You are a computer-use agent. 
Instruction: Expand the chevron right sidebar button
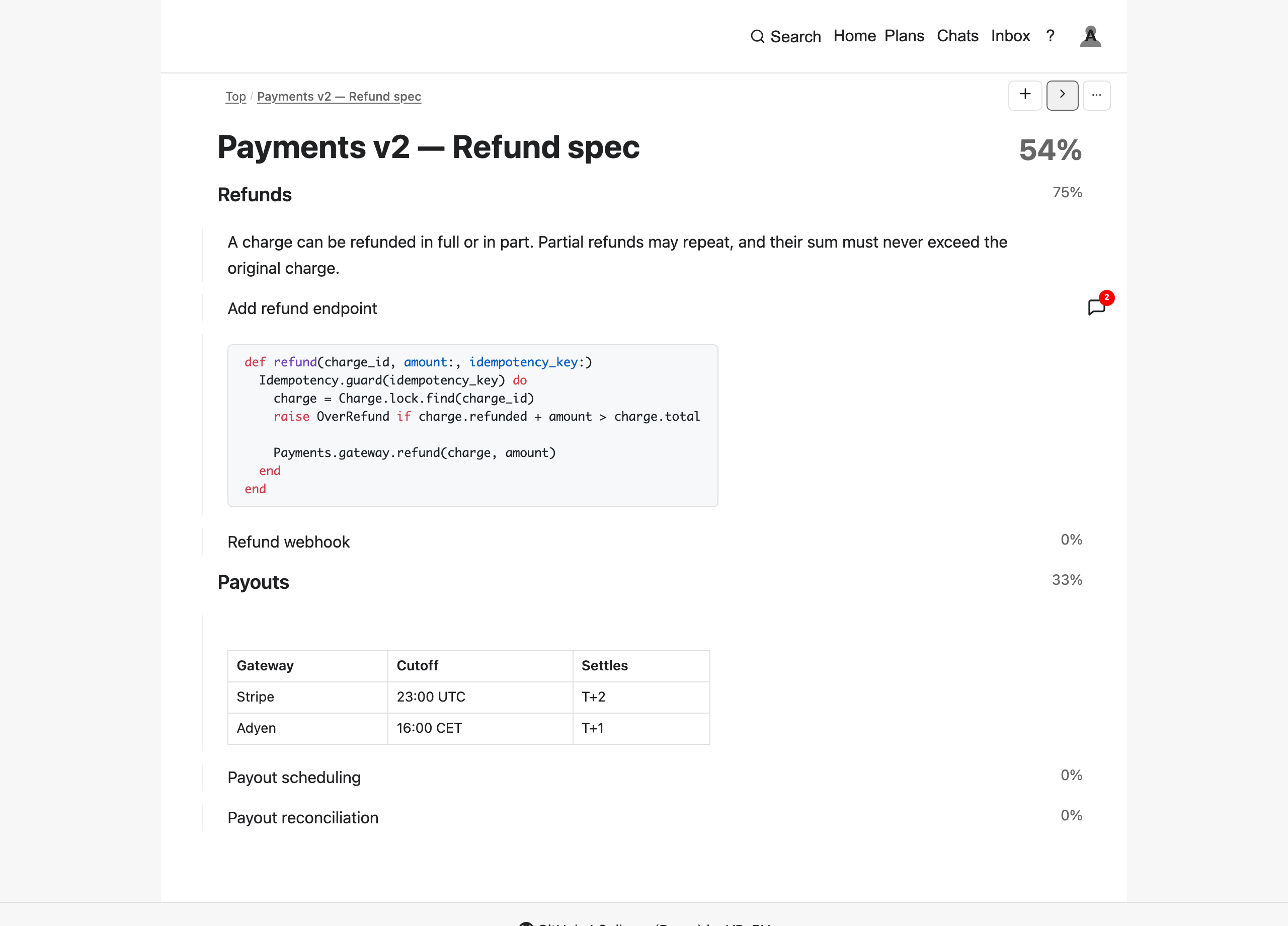(1062, 95)
